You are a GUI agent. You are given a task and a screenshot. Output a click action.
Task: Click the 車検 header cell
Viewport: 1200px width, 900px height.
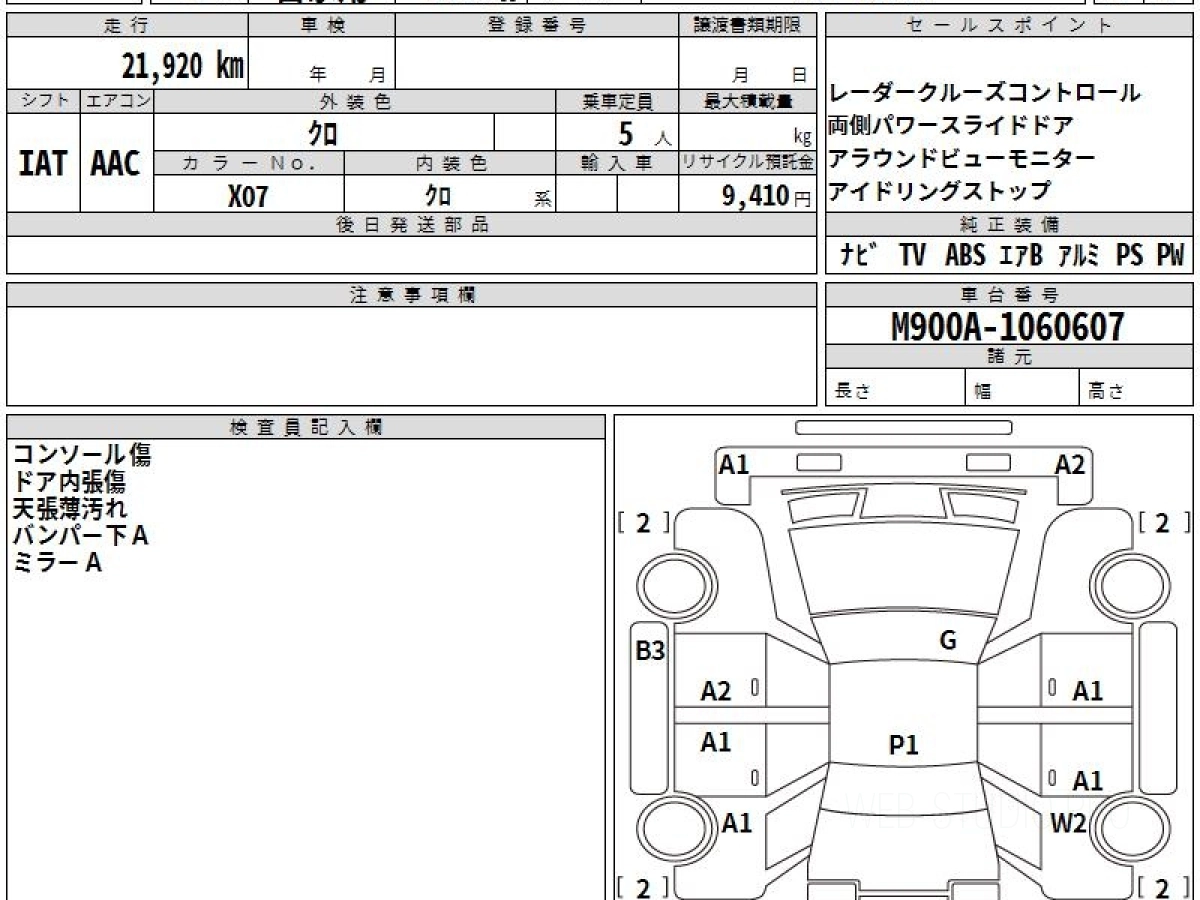pos(321,26)
